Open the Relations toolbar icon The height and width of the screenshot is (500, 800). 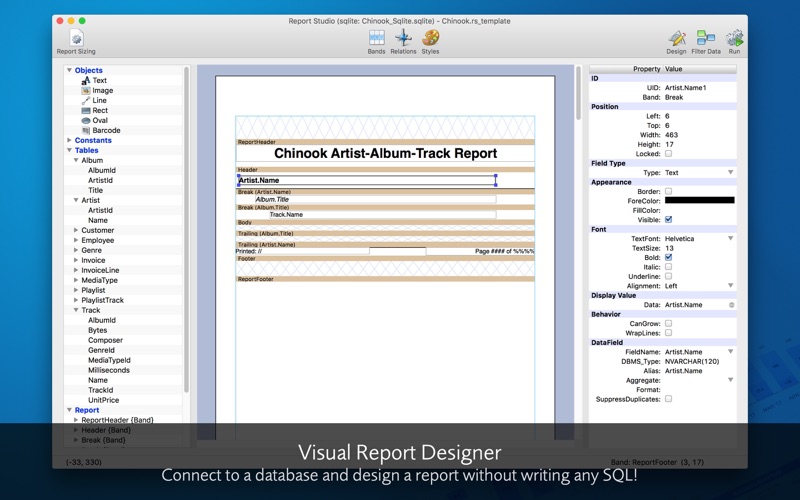coord(403,42)
